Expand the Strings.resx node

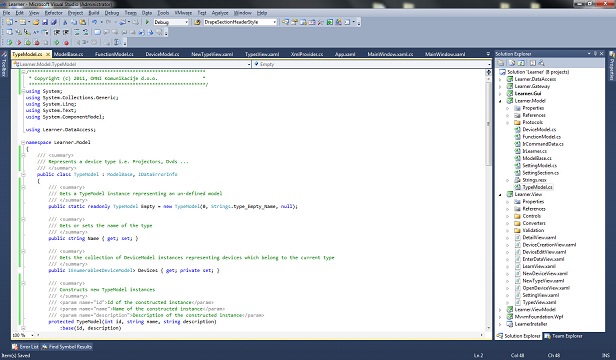[x=508, y=180]
